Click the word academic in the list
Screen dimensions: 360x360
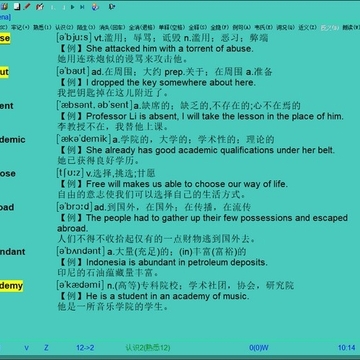tap(13, 139)
